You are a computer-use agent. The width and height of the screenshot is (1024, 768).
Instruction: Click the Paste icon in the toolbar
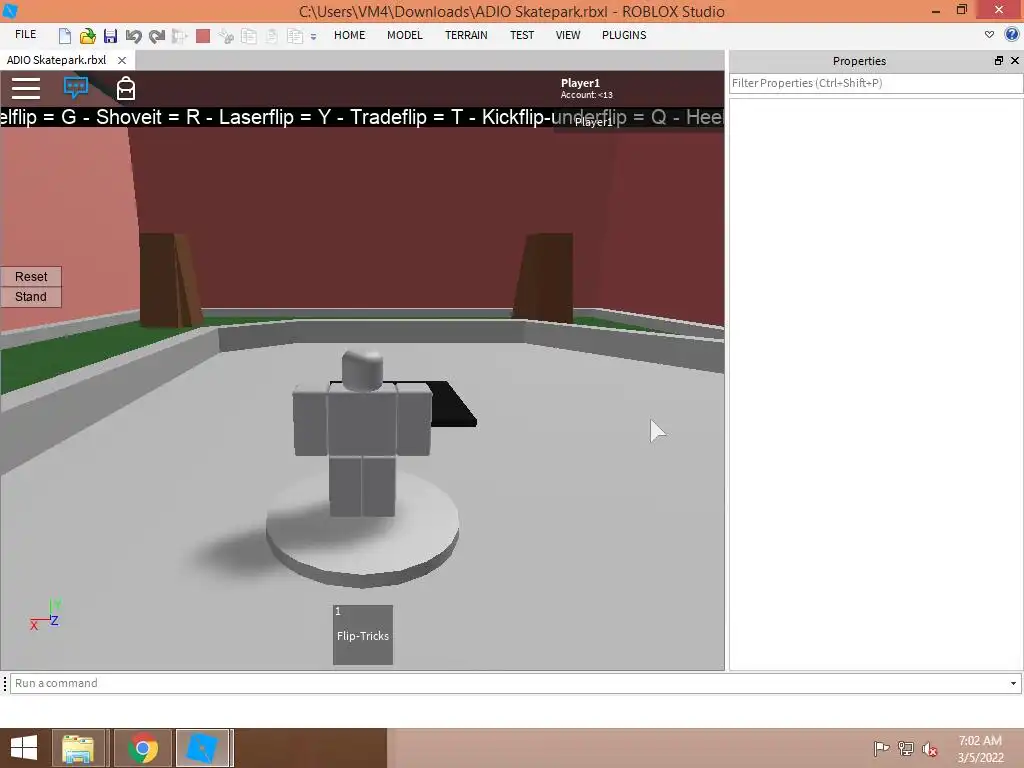click(x=272, y=36)
